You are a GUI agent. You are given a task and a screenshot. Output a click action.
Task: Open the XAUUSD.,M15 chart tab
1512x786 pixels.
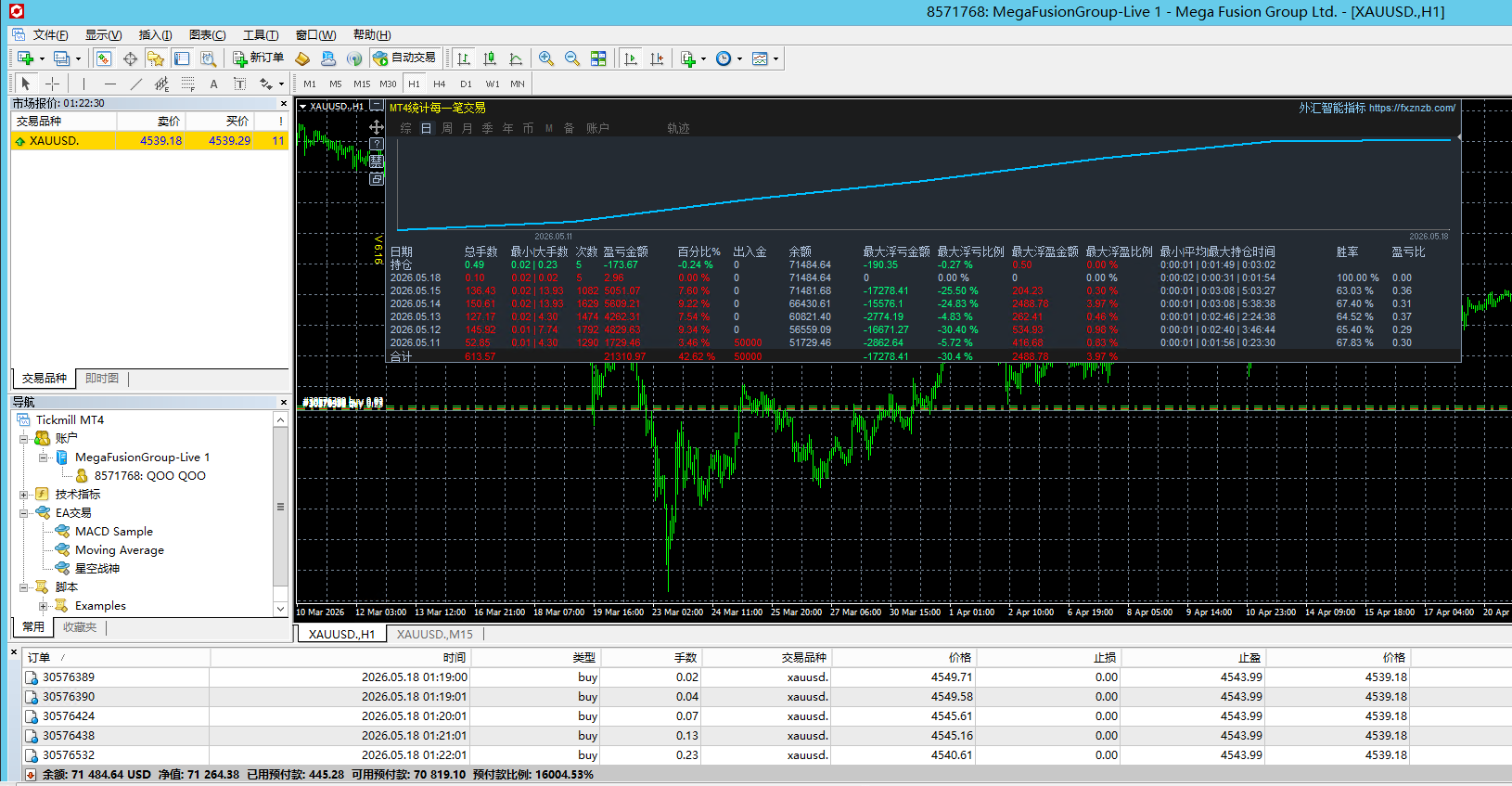(x=435, y=635)
